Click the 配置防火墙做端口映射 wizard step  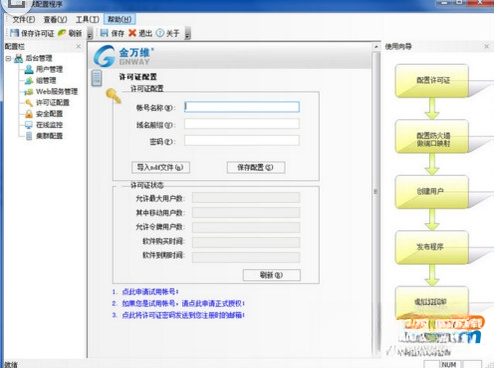pos(432,136)
